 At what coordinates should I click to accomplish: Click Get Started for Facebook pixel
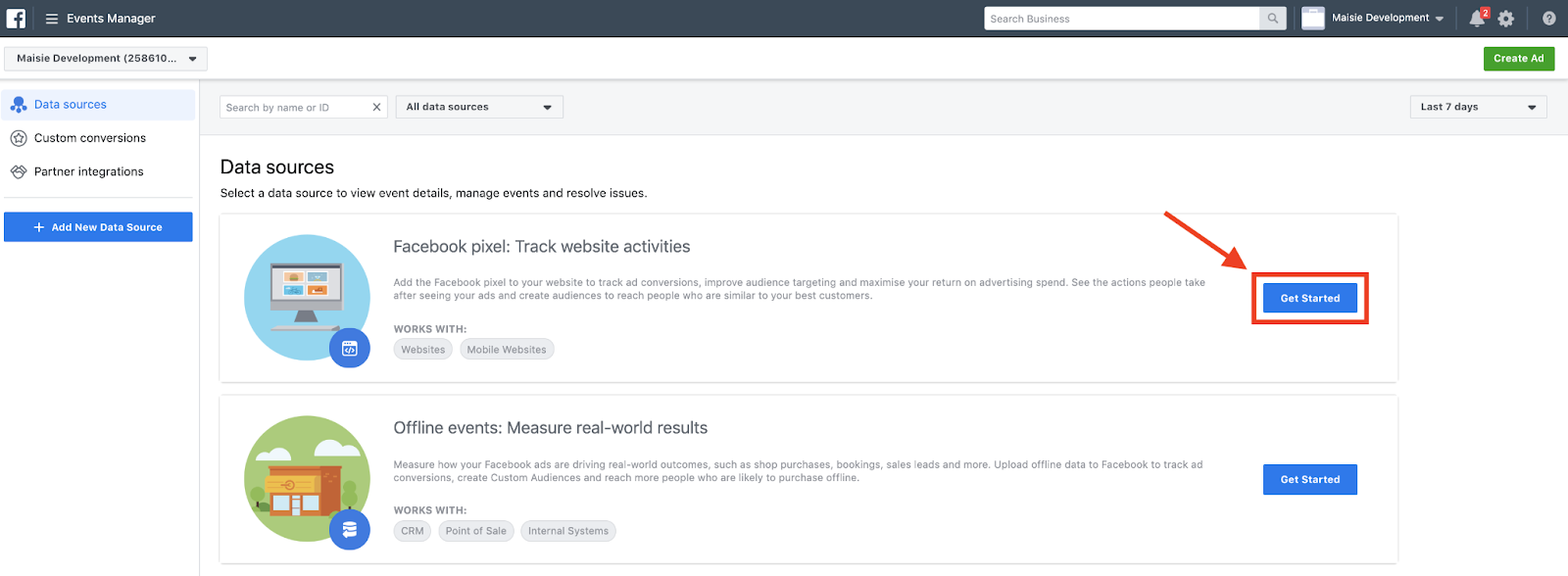(1309, 299)
